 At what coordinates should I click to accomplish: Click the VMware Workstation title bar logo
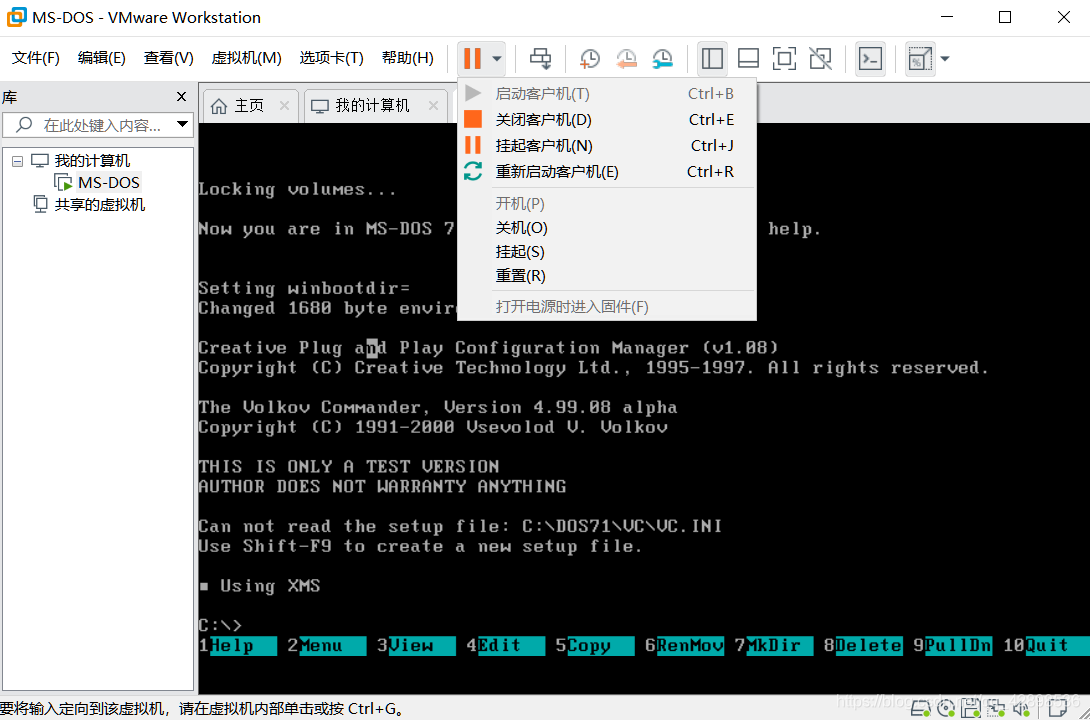(17, 17)
